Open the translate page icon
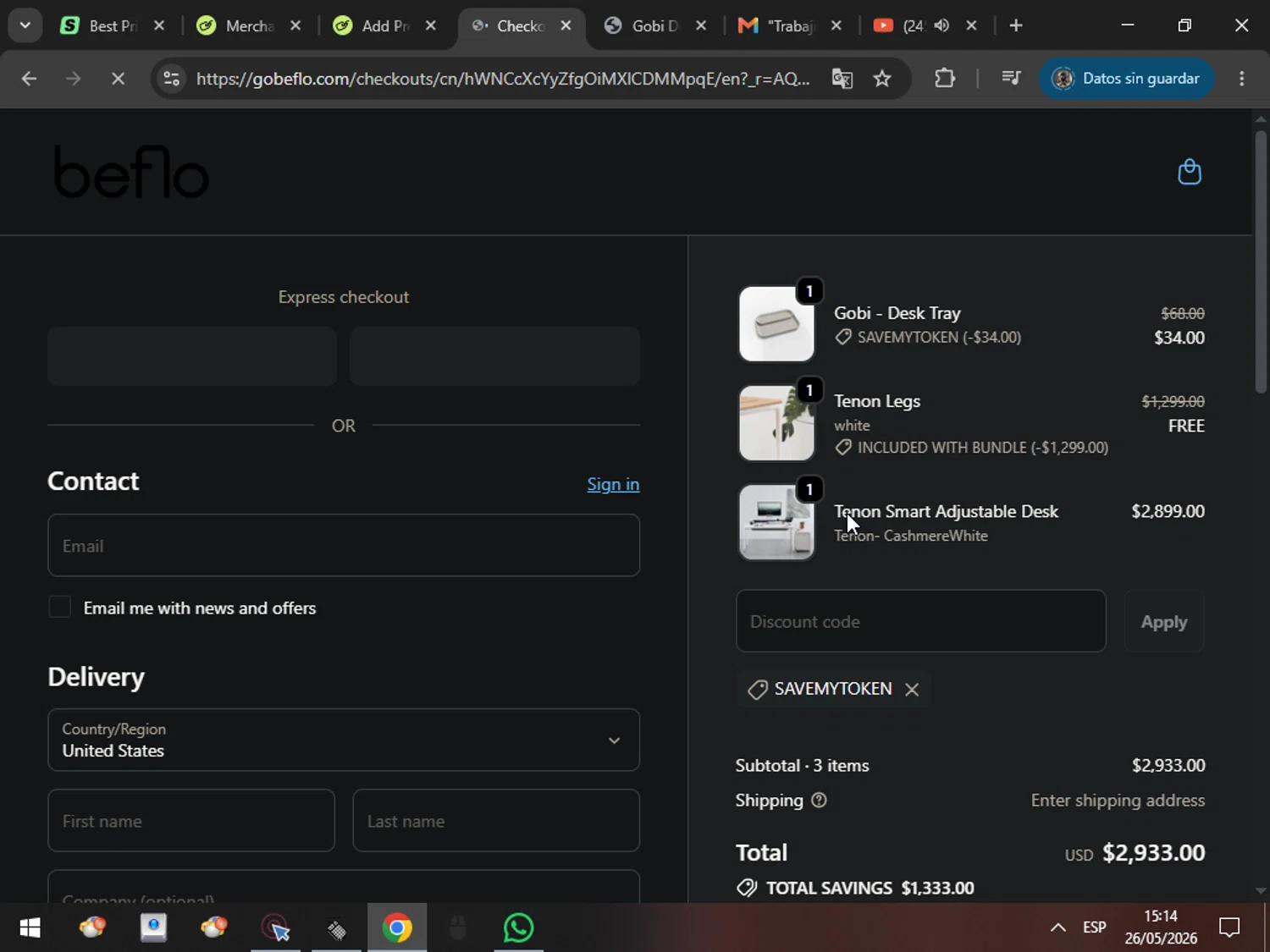Viewport: 1270px width, 952px height. coord(842,79)
